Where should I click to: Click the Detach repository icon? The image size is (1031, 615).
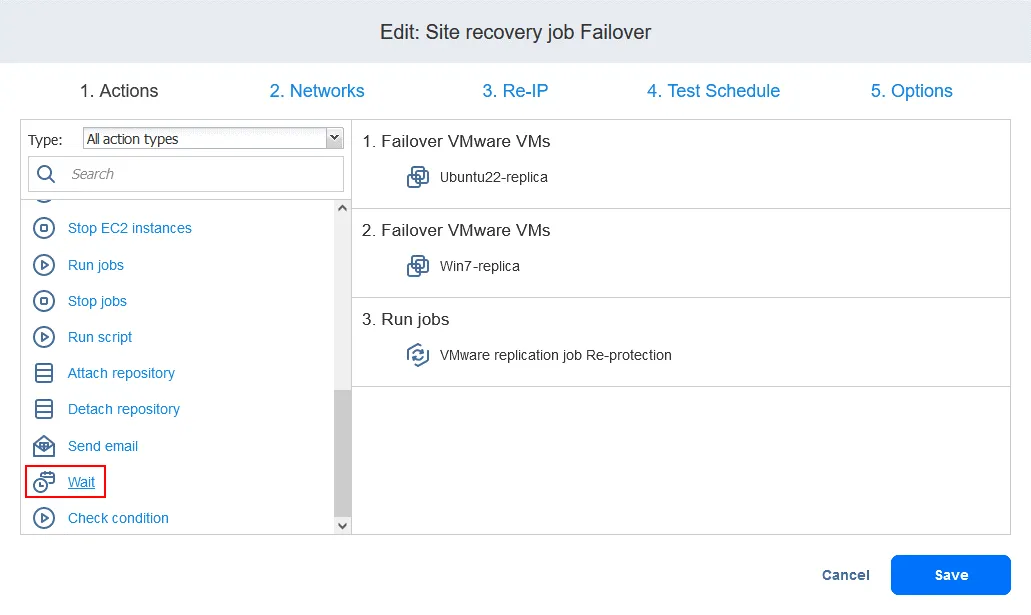click(x=44, y=409)
